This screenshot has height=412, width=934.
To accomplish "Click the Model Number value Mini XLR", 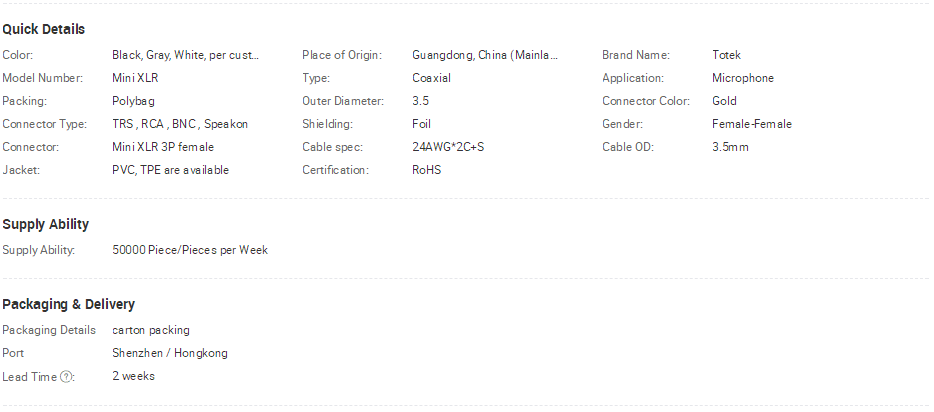I will (x=135, y=78).
